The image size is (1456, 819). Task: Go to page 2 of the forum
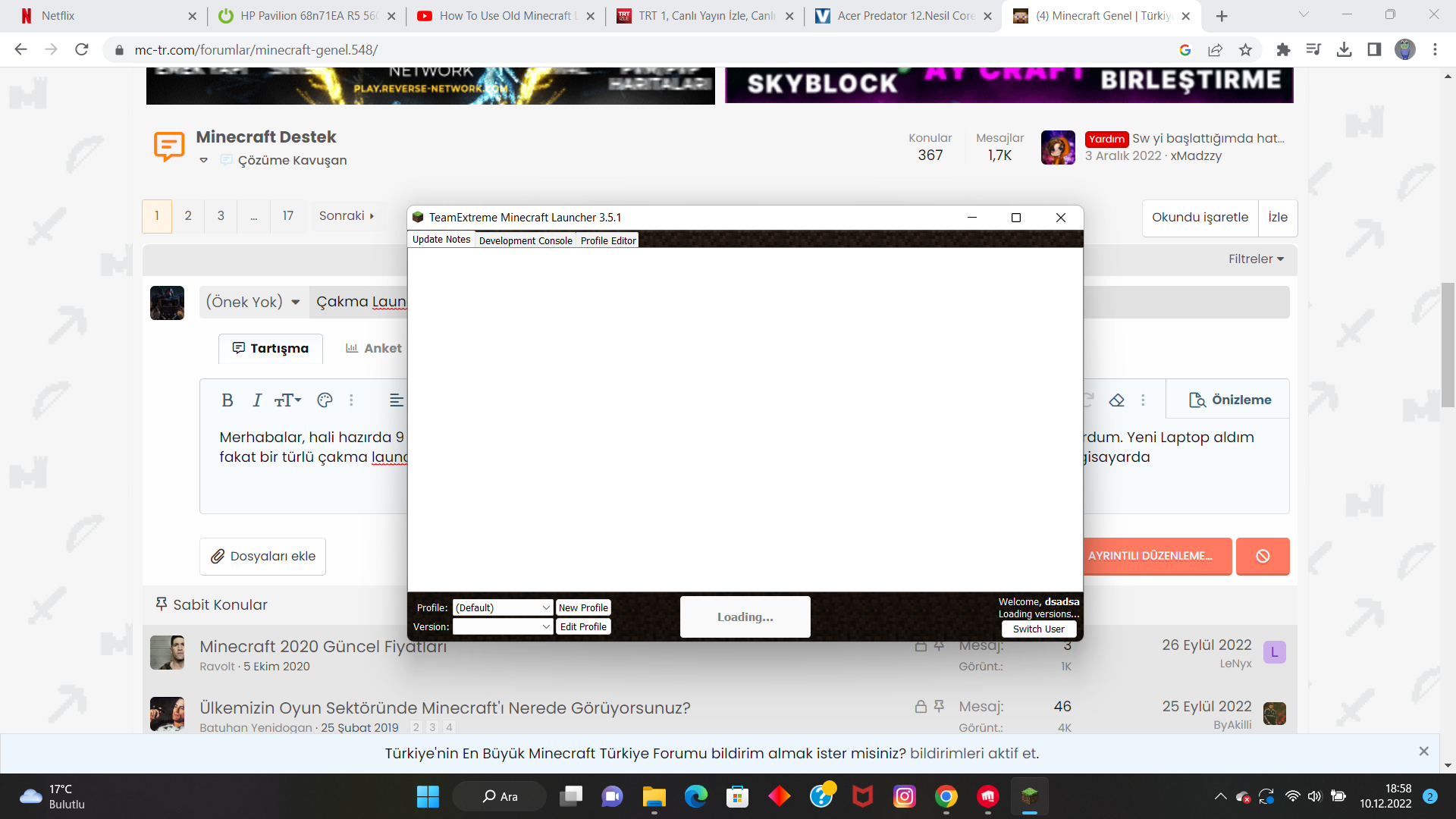188,215
